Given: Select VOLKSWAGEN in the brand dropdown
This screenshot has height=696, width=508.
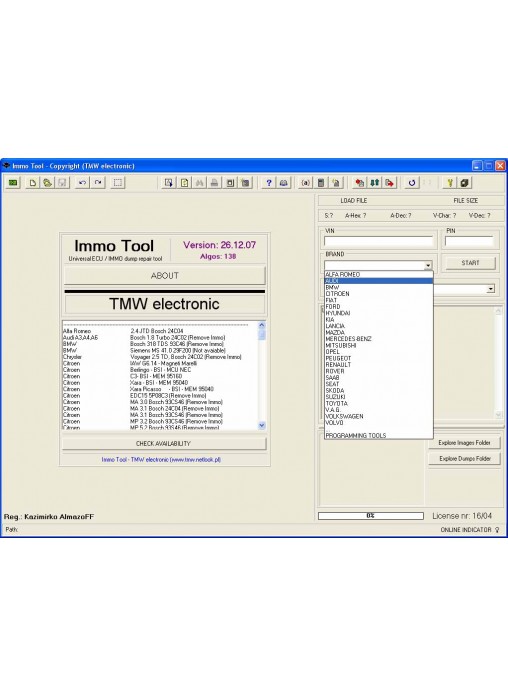Looking at the screenshot, I should point(379,416).
